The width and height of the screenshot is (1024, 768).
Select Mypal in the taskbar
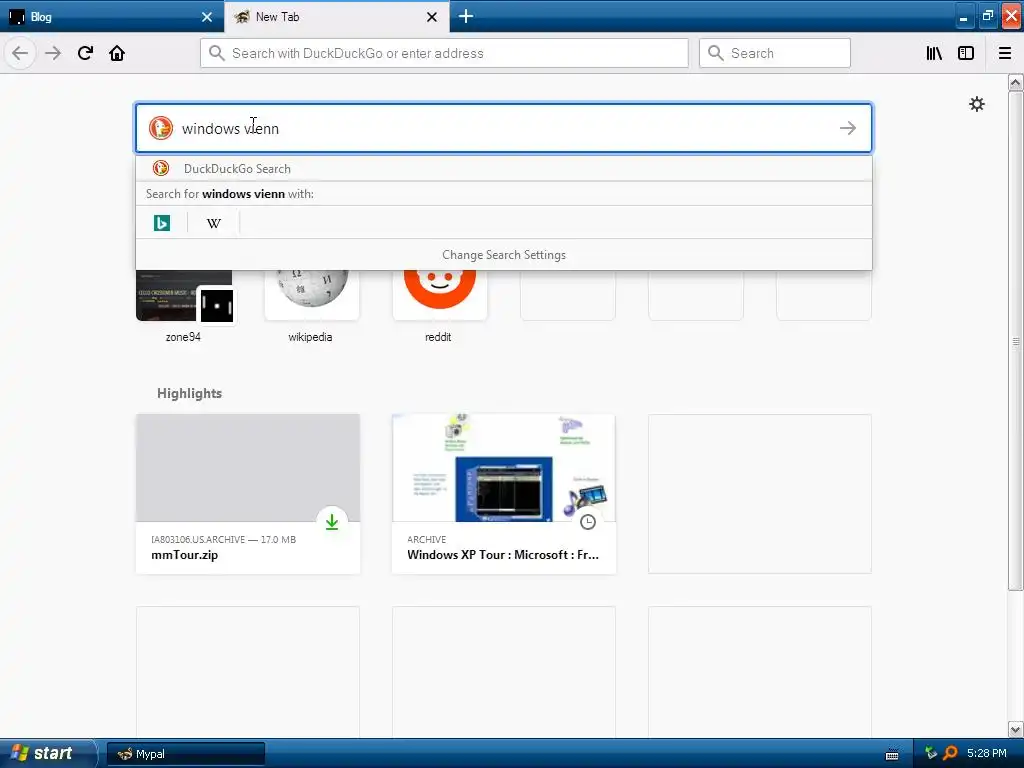coord(186,754)
